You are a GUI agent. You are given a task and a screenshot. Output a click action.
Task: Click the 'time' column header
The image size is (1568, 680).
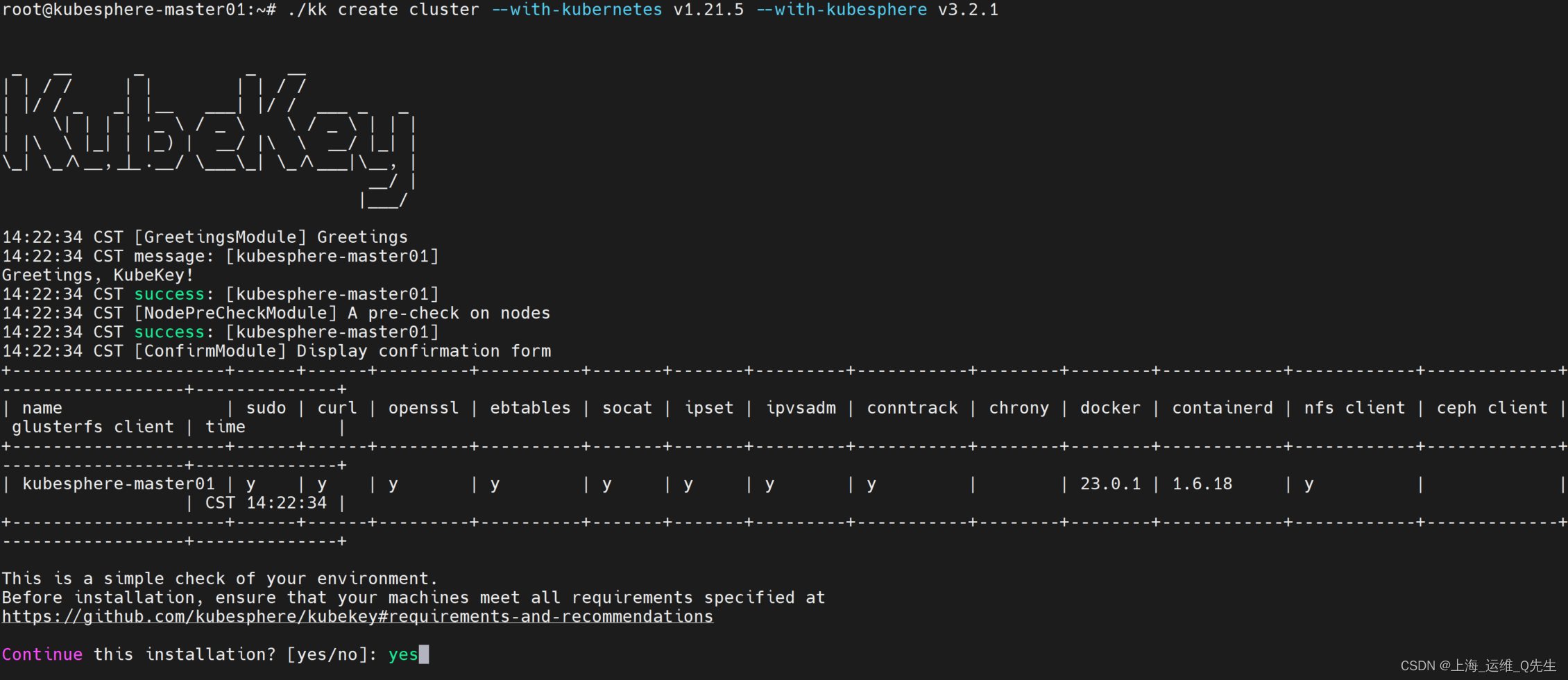(225, 427)
